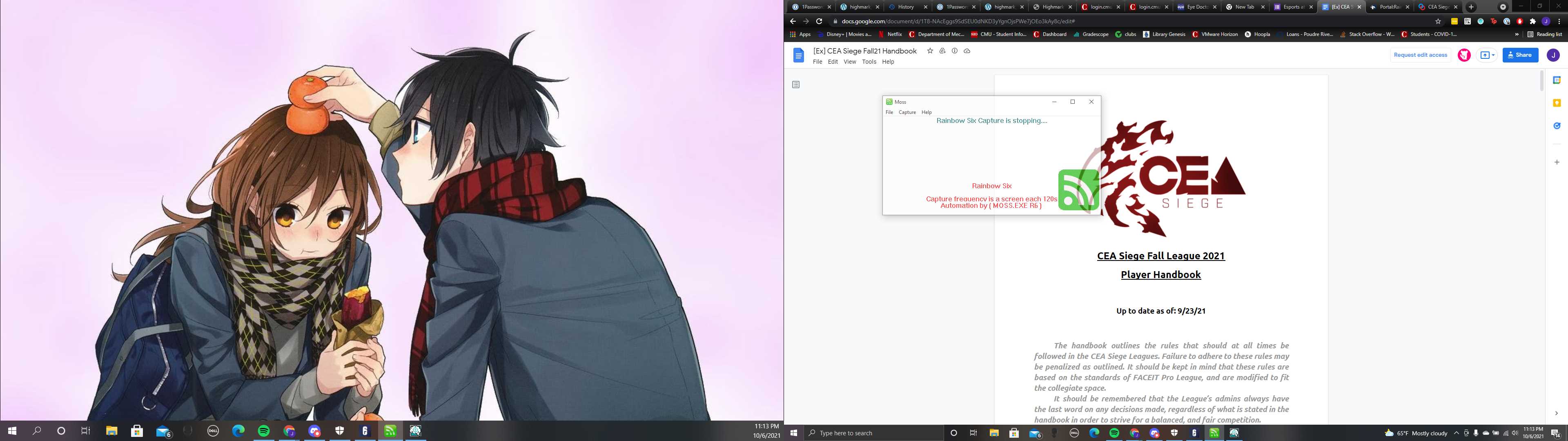Open the Reading list
Image resolution: width=1568 pixels, height=441 pixels.
(1544, 34)
